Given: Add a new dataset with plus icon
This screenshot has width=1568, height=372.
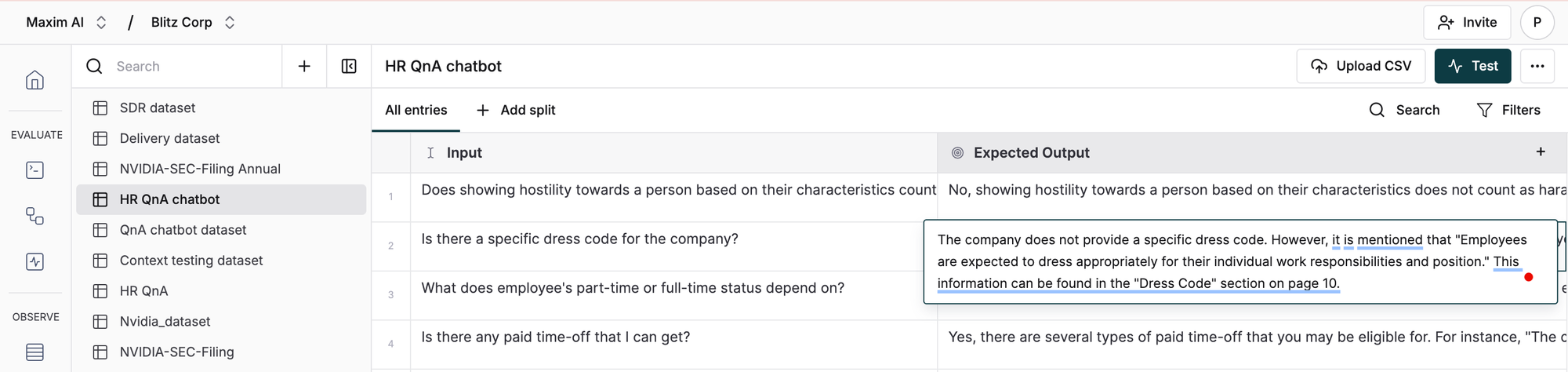Looking at the screenshot, I should click(x=304, y=67).
